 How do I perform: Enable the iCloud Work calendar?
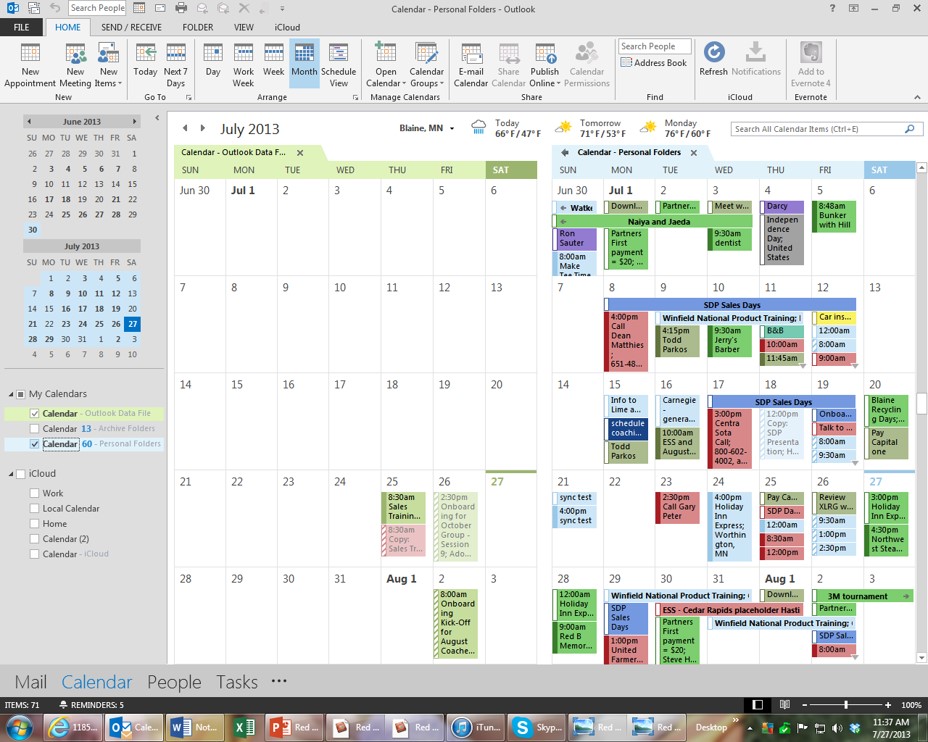click(x=34, y=493)
